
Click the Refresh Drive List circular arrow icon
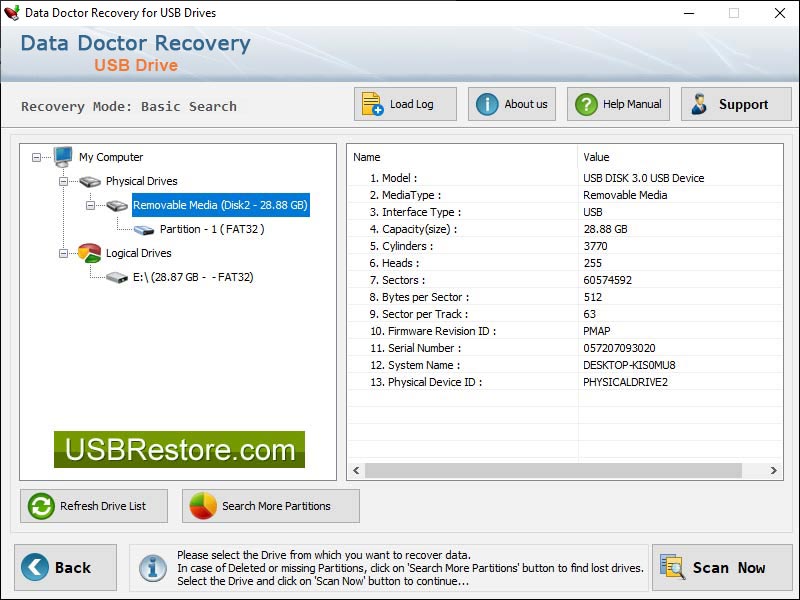pyautogui.click(x=40, y=506)
